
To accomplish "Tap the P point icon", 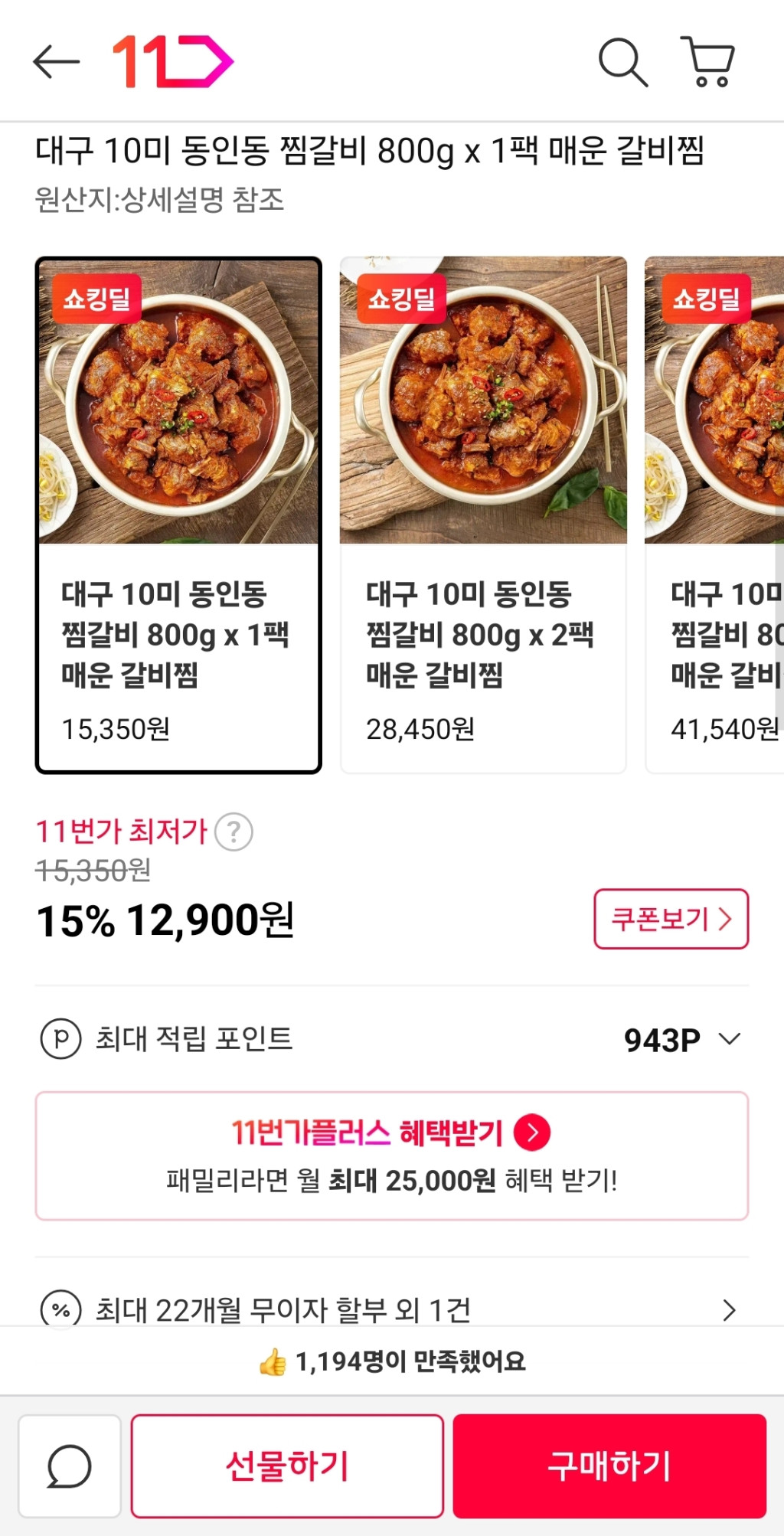I will (x=60, y=1039).
